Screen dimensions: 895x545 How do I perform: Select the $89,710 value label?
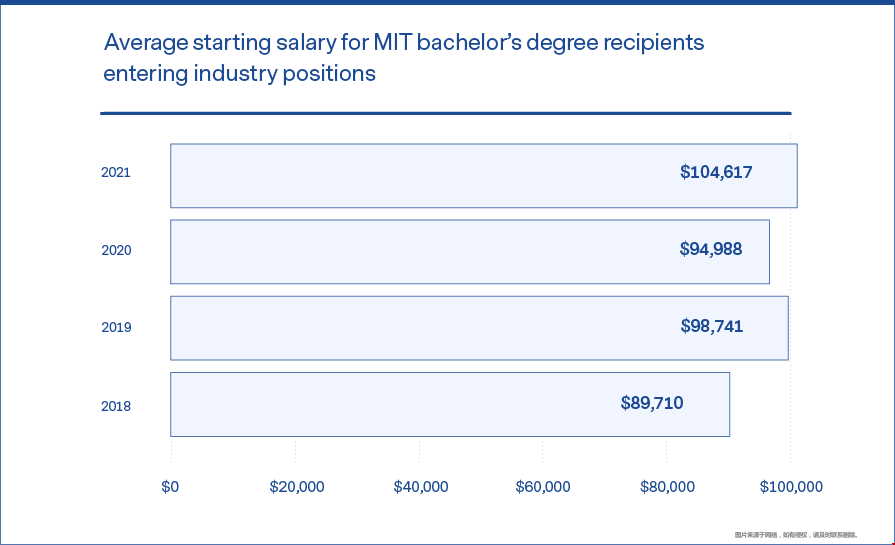pyautogui.click(x=652, y=403)
